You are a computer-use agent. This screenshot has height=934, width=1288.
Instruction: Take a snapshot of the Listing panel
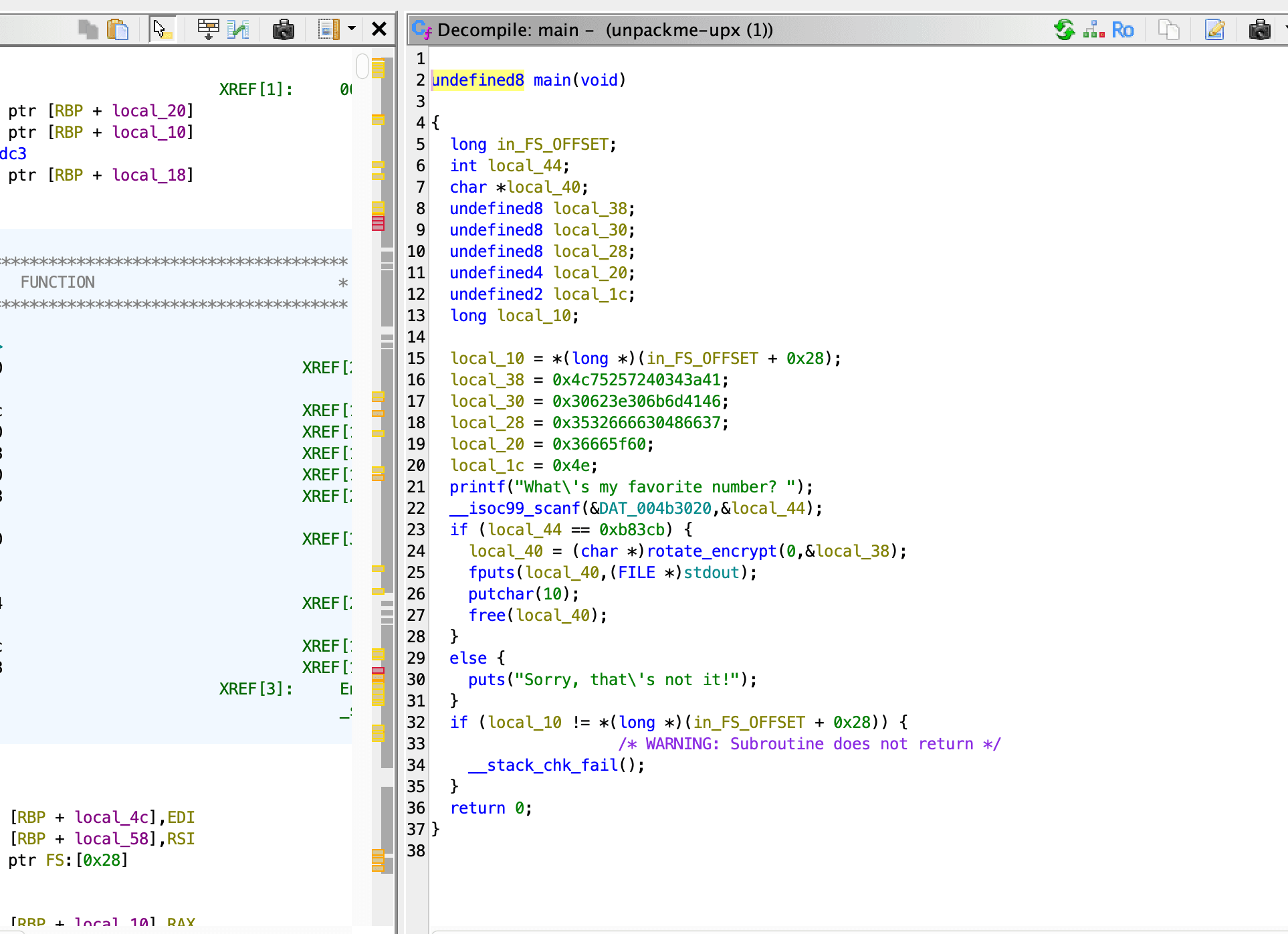click(284, 29)
